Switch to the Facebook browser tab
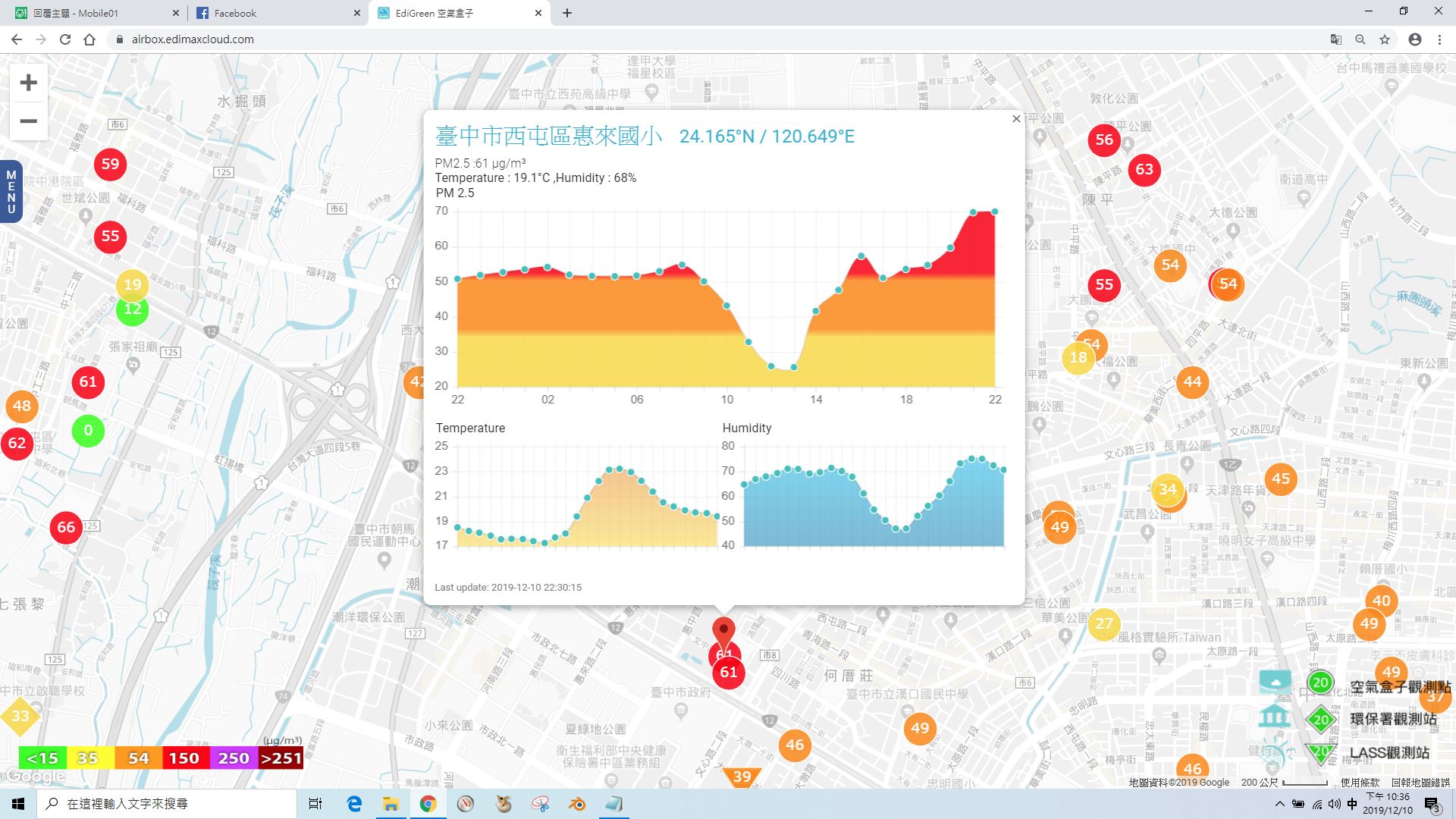1456x819 pixels. coord(278,13)
